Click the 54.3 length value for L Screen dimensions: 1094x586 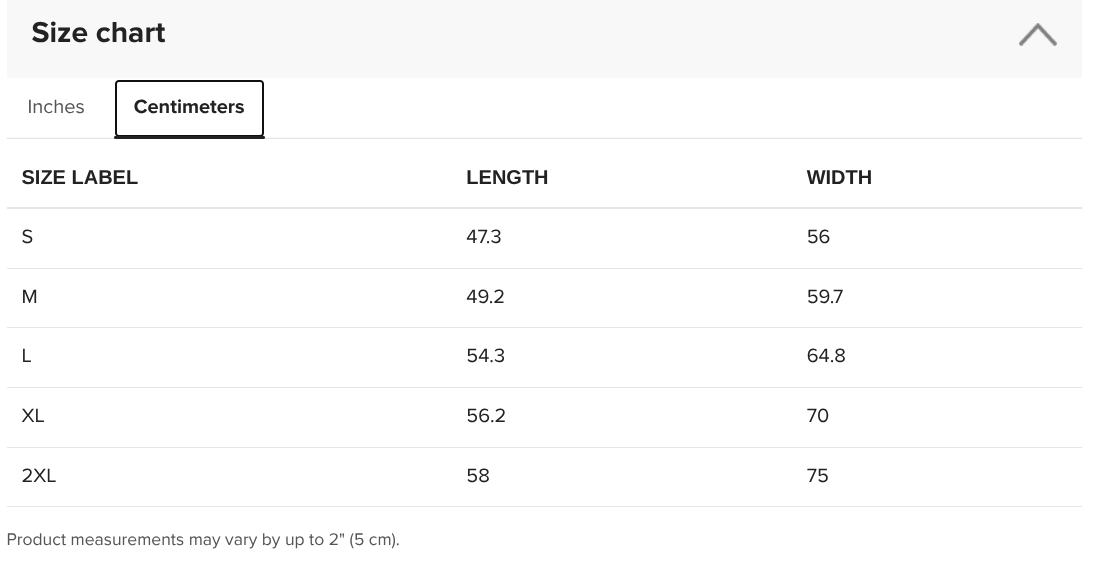pos(485,356)
